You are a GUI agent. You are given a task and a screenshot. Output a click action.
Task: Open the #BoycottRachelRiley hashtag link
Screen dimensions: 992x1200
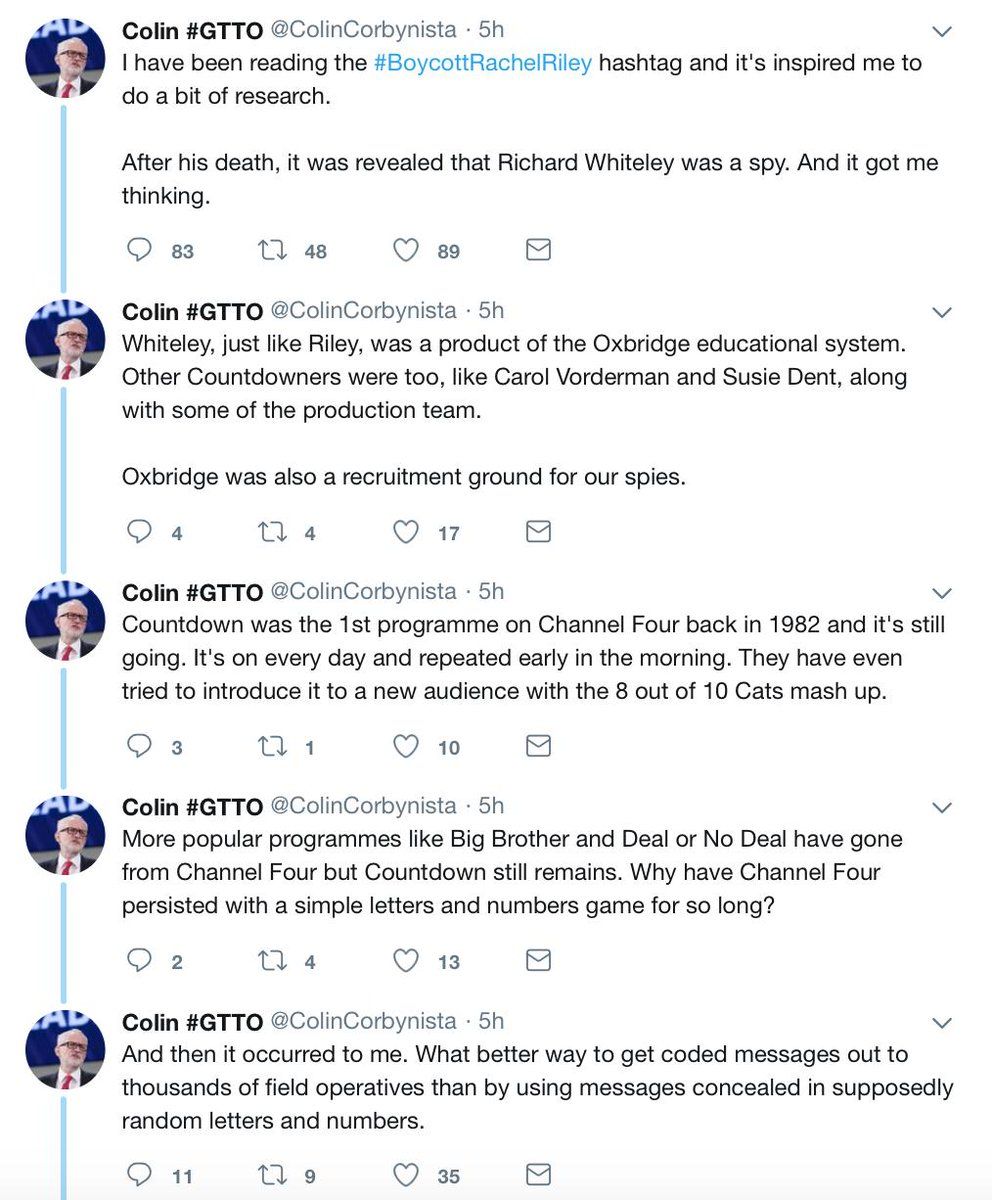(483, 63)
